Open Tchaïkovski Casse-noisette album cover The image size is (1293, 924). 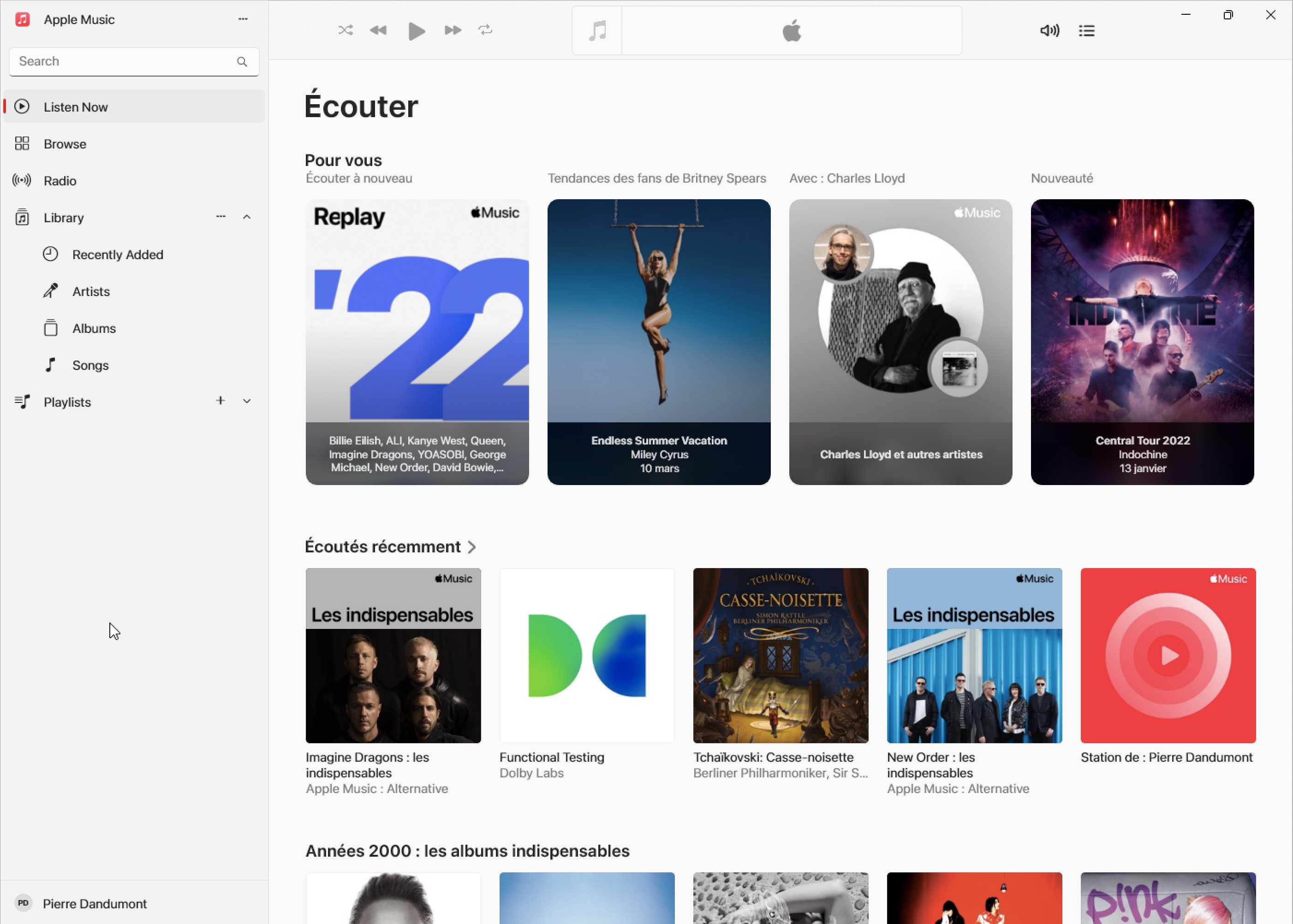(x=781, y=656)
